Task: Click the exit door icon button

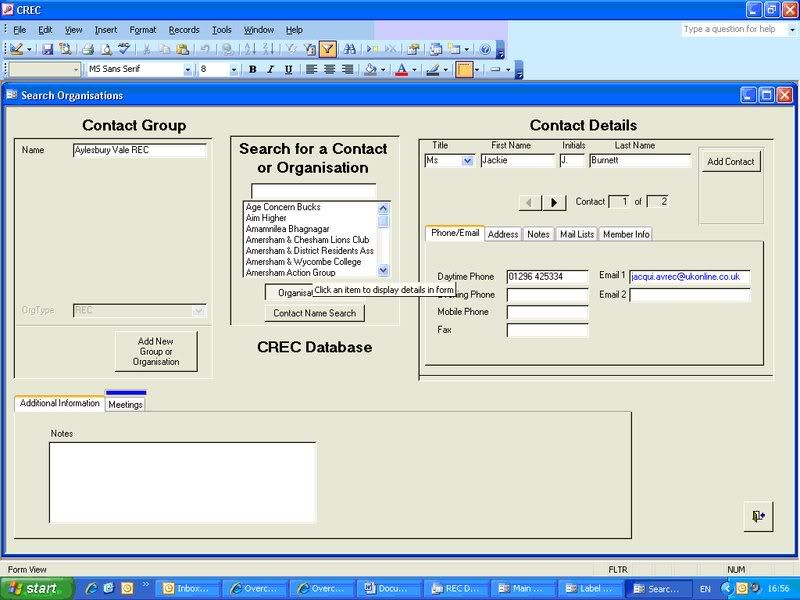Action: point(758,516)
